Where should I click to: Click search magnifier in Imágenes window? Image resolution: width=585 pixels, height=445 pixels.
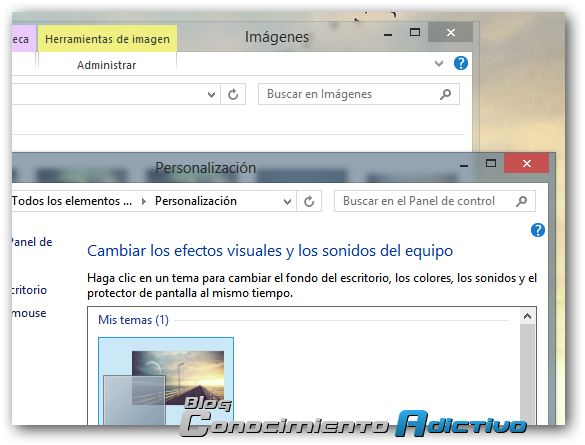click(445, 94)
